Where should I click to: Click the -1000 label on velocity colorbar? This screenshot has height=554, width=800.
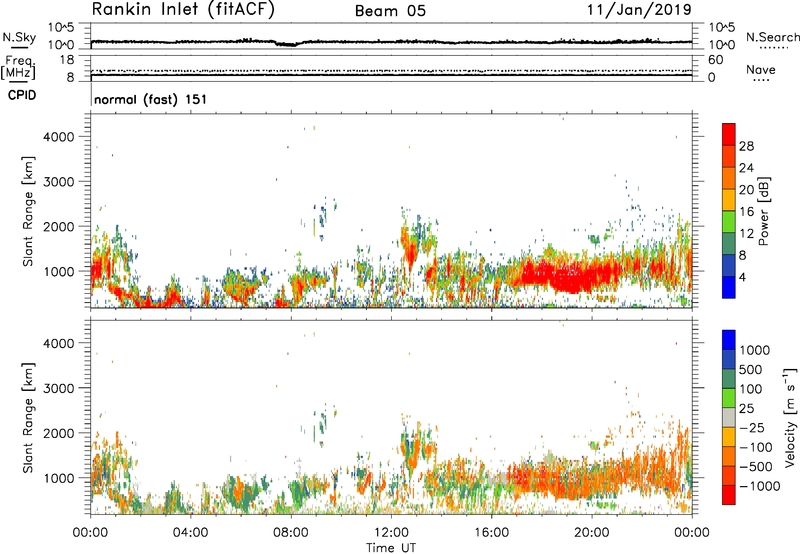(759, 486)
